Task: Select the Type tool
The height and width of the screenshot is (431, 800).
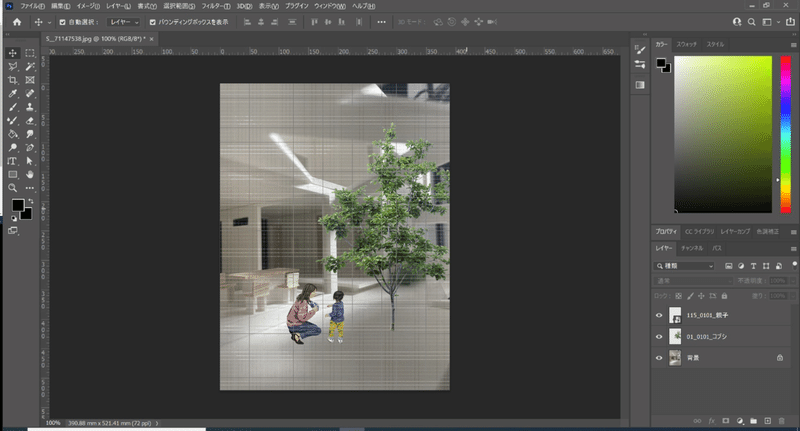Action: click(x=13, y=161)
